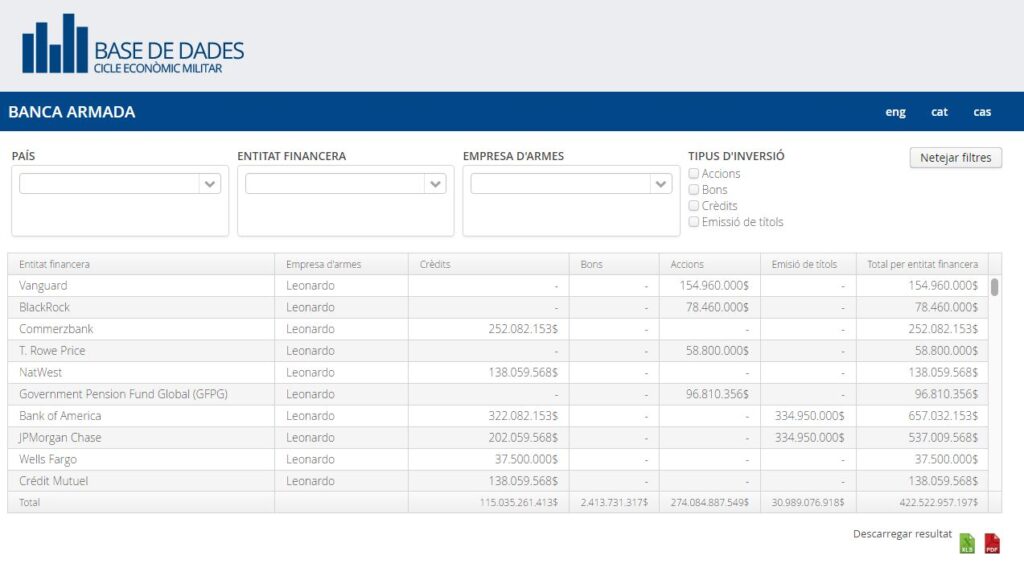The image size is (1024, 568).
Task: Expand the Entitat Financera dropdown arrow
Action: click(436, 183)
